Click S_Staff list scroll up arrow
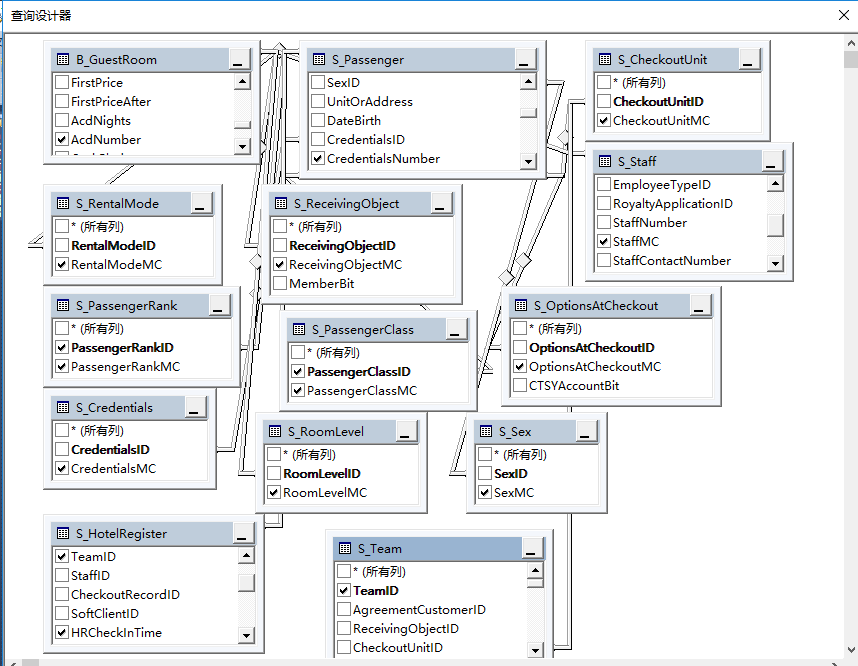858x666 pixels. 775,183
